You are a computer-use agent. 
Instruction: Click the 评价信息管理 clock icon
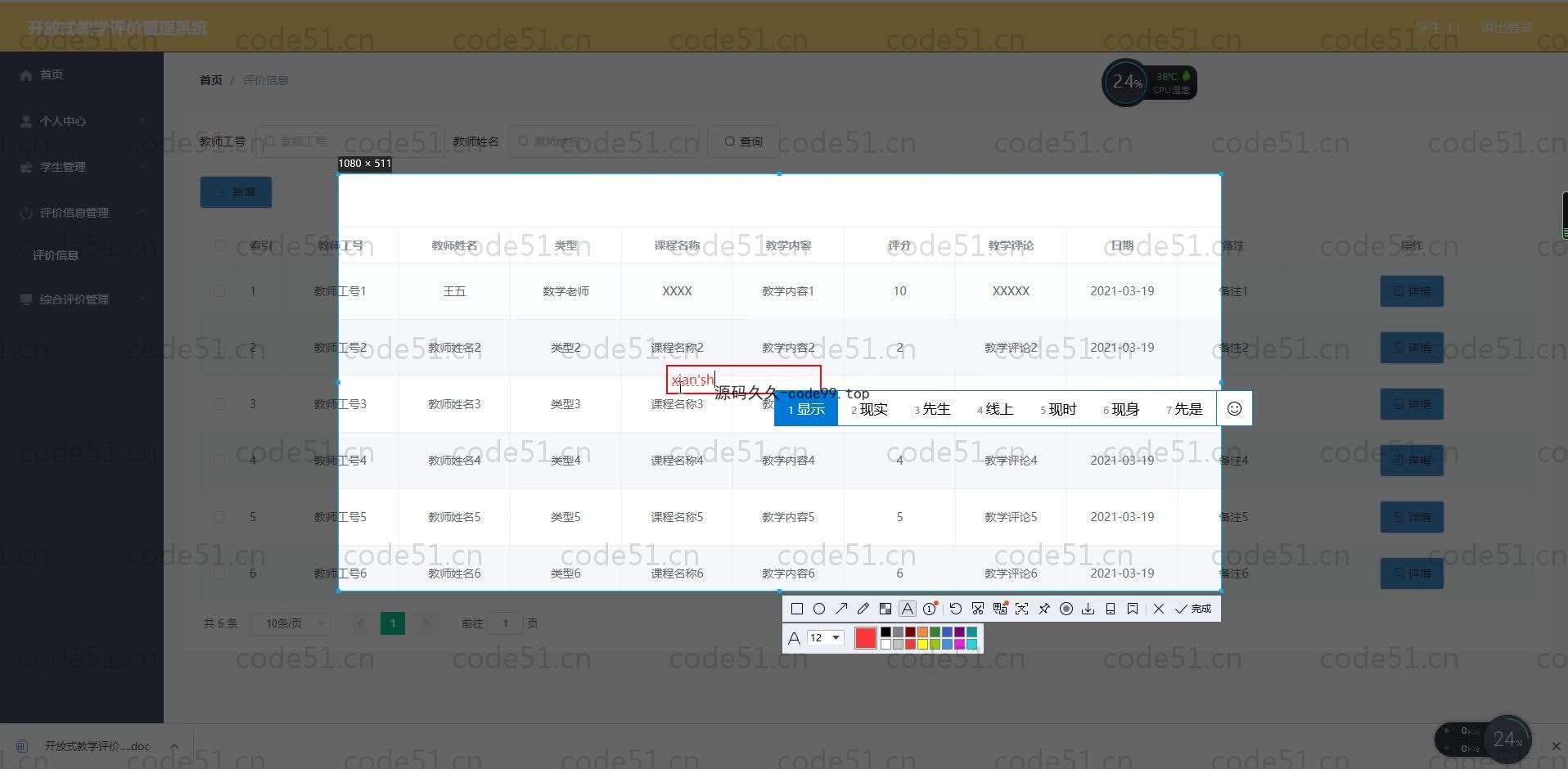coord(26,213)
